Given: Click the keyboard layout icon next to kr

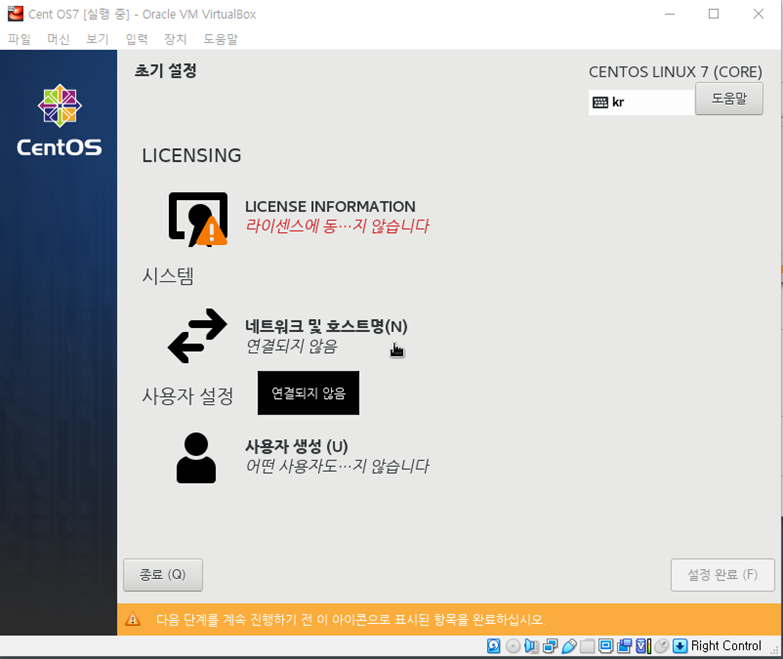Looking at the screenshot, I should 600,102.
